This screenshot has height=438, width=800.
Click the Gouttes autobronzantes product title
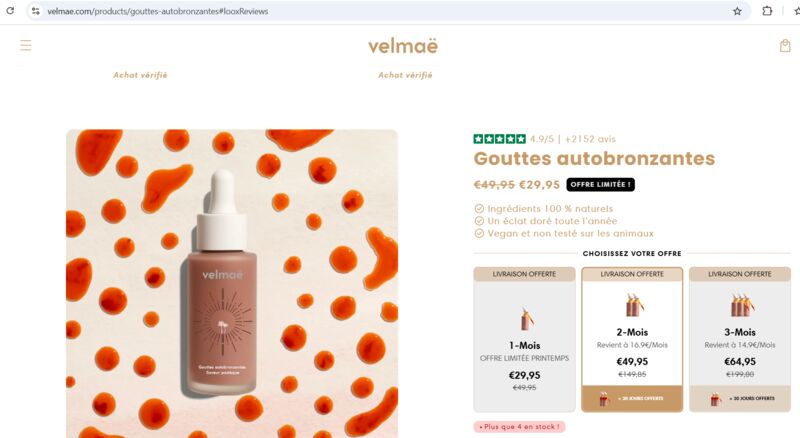click(x=594, y=158)
